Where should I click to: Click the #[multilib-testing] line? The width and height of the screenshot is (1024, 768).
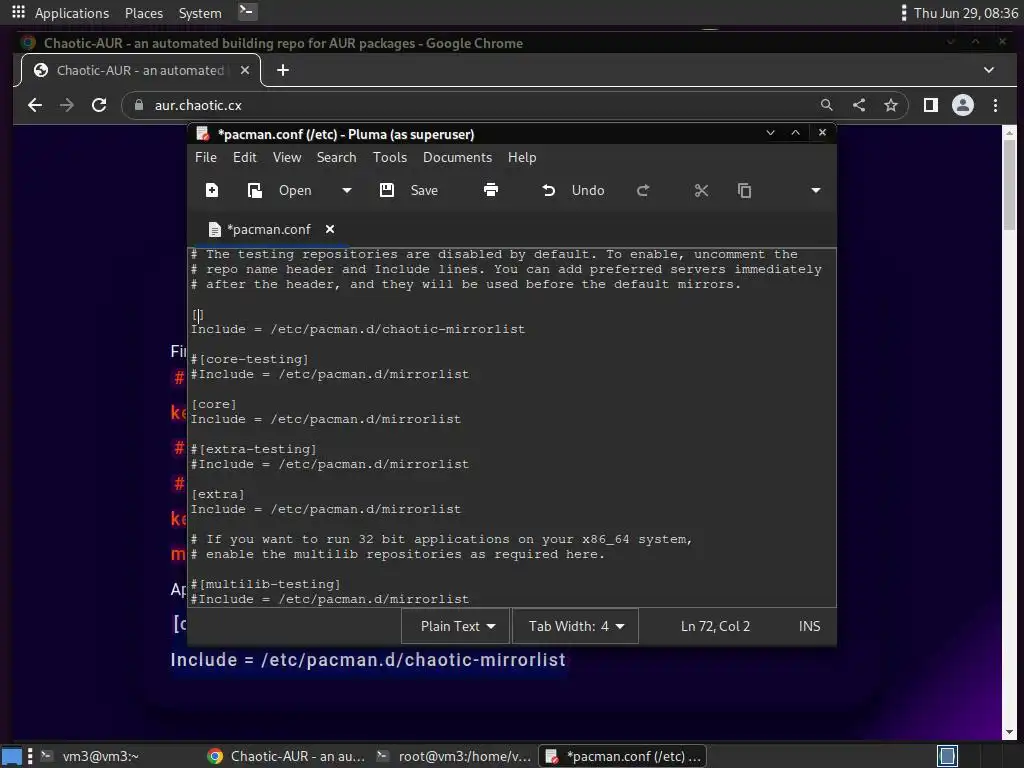265,584
